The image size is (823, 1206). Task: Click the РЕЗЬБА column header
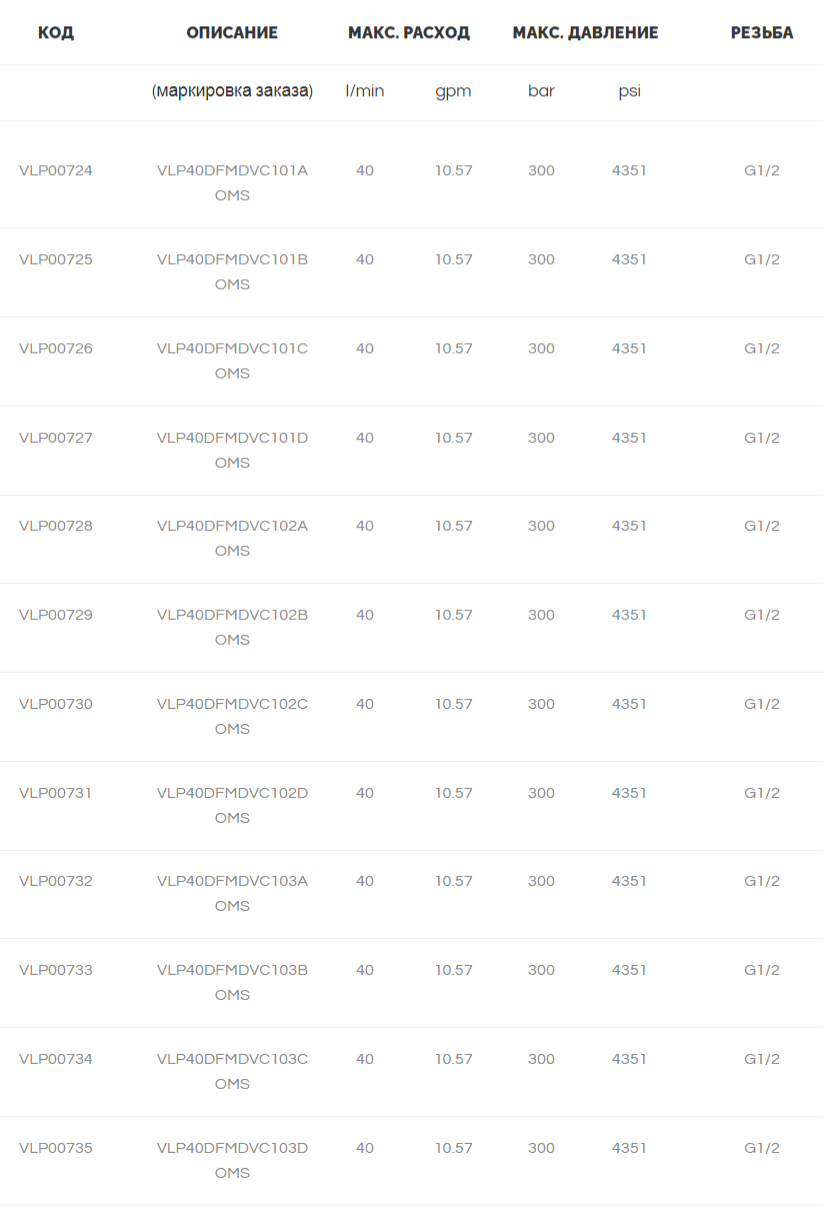point(762,33)
